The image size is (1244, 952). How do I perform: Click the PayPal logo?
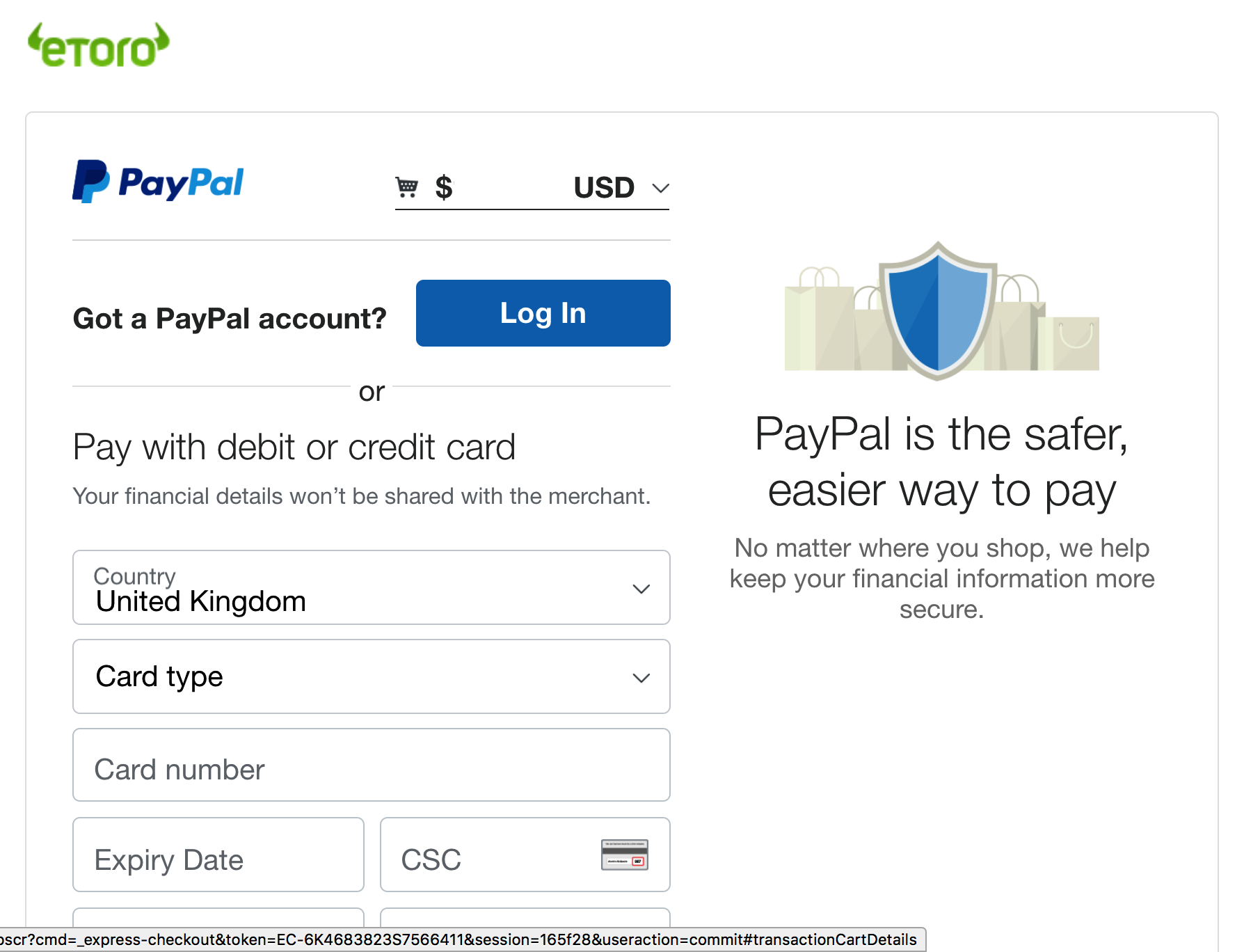coord(158,182)
